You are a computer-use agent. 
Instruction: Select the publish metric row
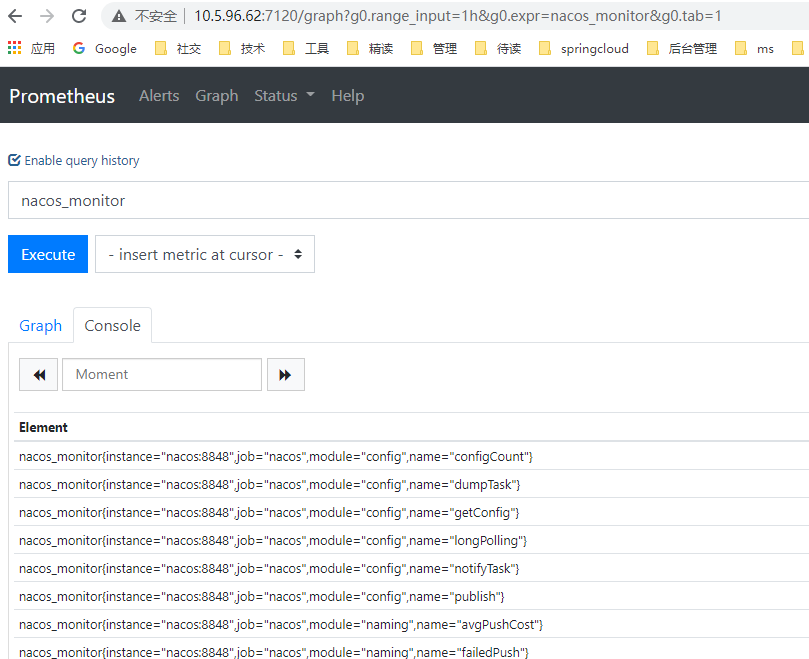(412, 596)
